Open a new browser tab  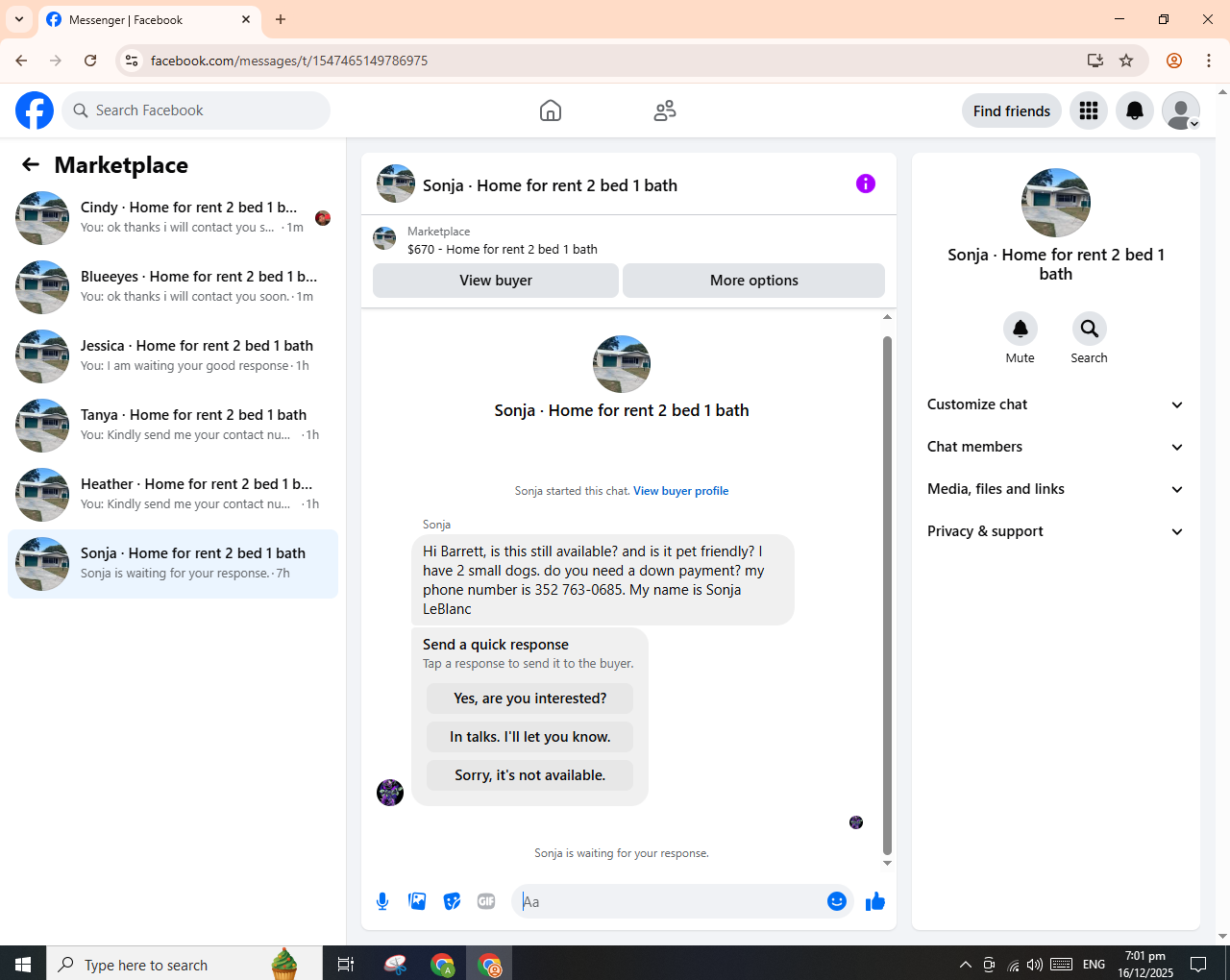(x=281, y=19)
